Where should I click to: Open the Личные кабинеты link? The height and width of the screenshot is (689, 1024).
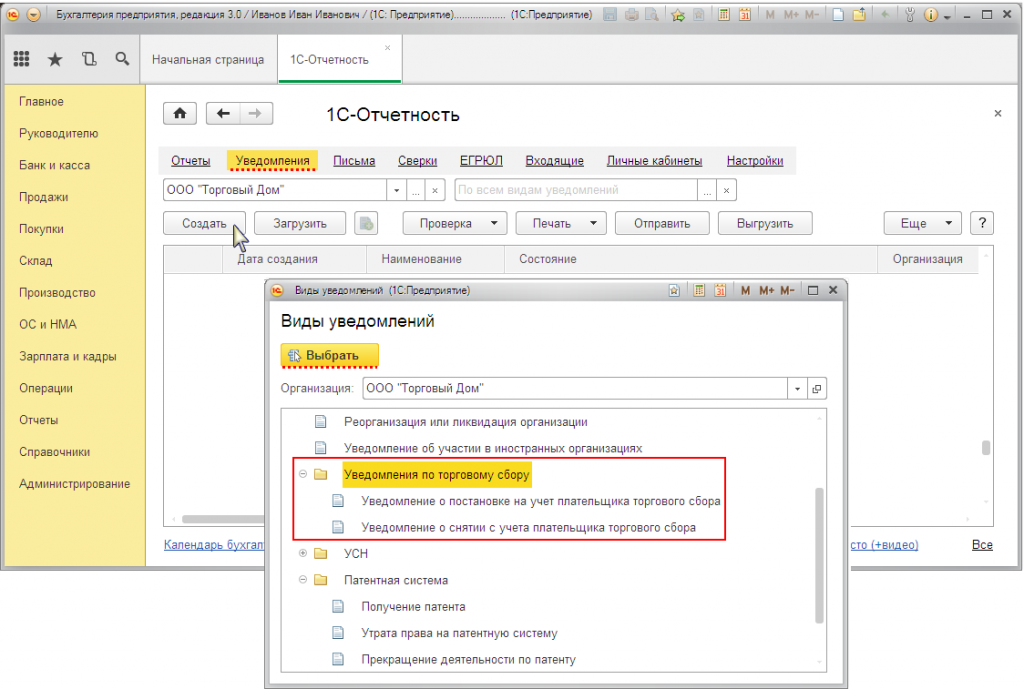pos(654,161)
